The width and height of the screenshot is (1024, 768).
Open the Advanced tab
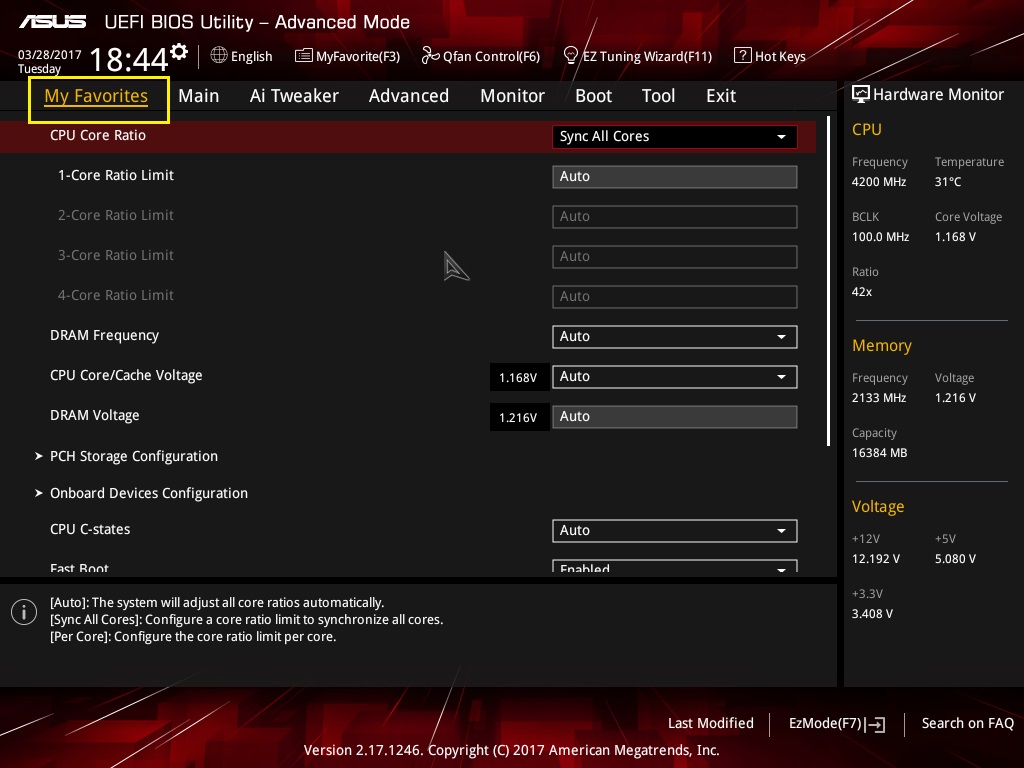click(x=409, y=96)
